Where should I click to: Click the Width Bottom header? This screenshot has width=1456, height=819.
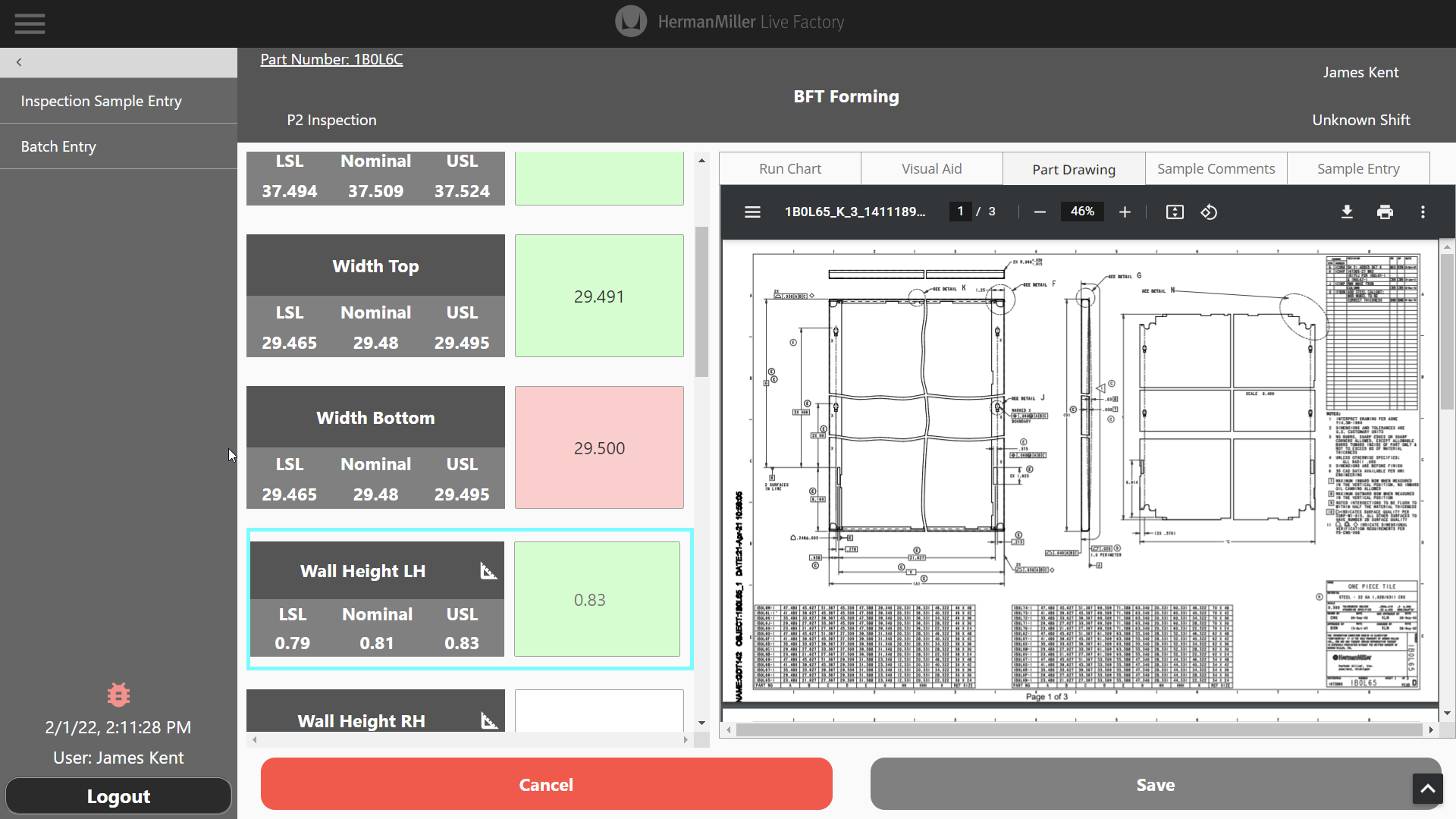(375, 417)
